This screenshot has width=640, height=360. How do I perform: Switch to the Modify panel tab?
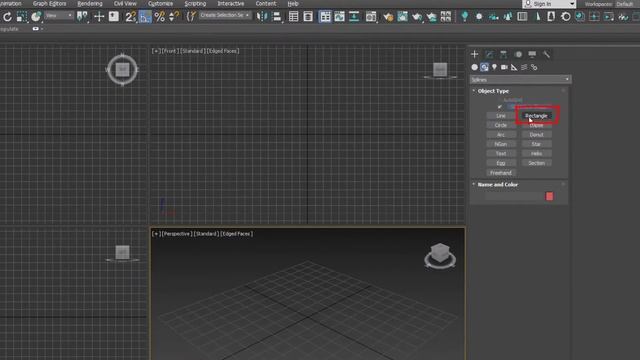[x=489, y=54]
